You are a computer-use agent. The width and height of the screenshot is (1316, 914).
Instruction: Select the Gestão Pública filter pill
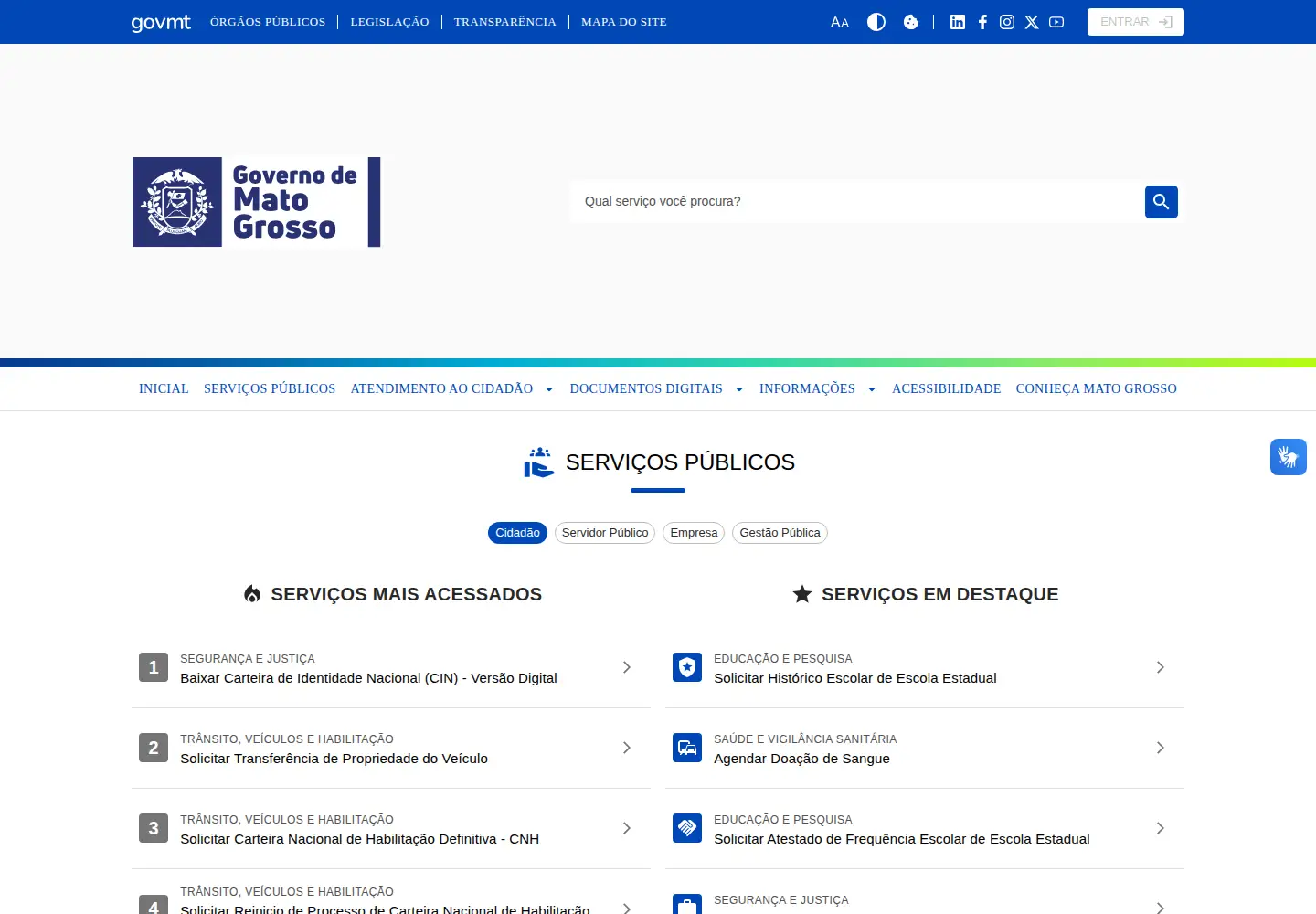point(780,533)
